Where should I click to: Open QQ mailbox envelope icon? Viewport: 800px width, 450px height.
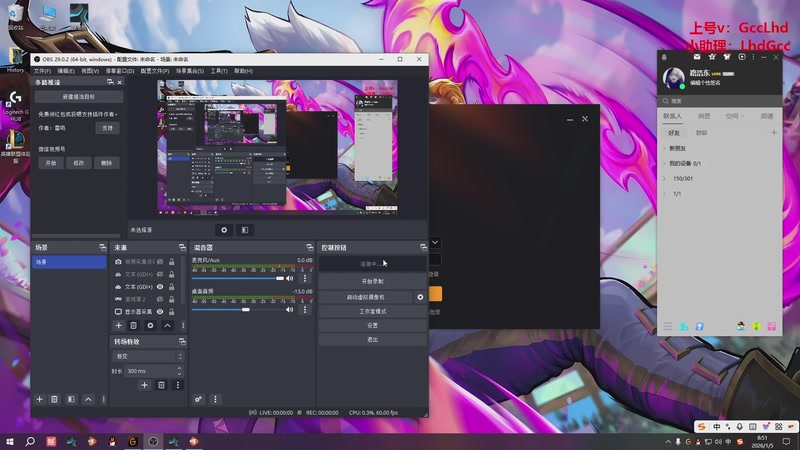[697, 57]
